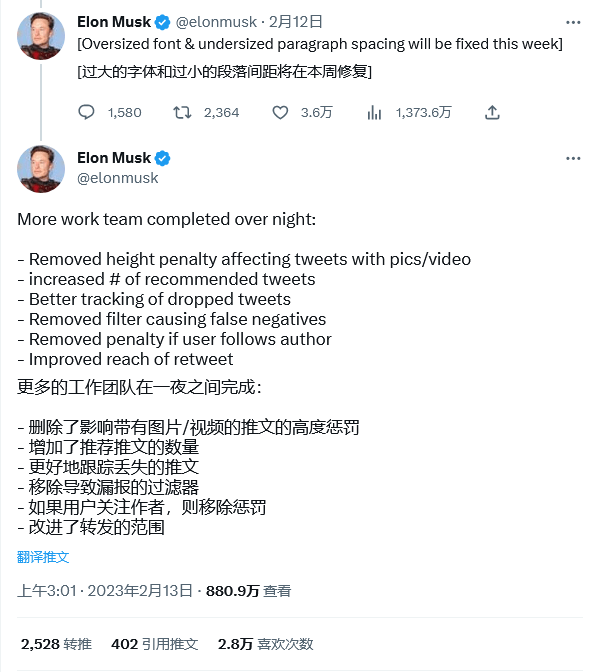This screenshot has width=598, height=672.
Task: Click the 880.9万 查看 view count
Action: point(248,591)
